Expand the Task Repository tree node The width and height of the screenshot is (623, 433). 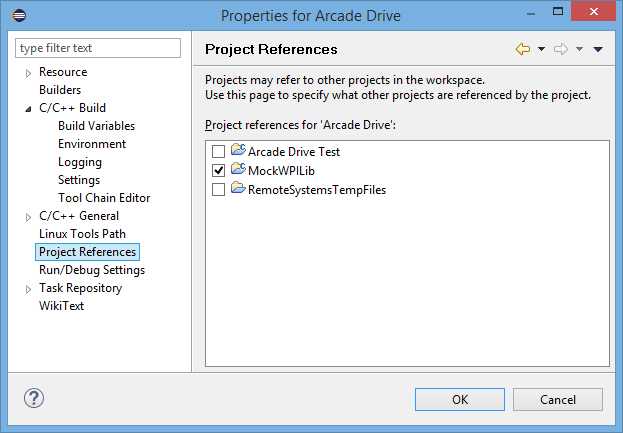tap(28, 289)
